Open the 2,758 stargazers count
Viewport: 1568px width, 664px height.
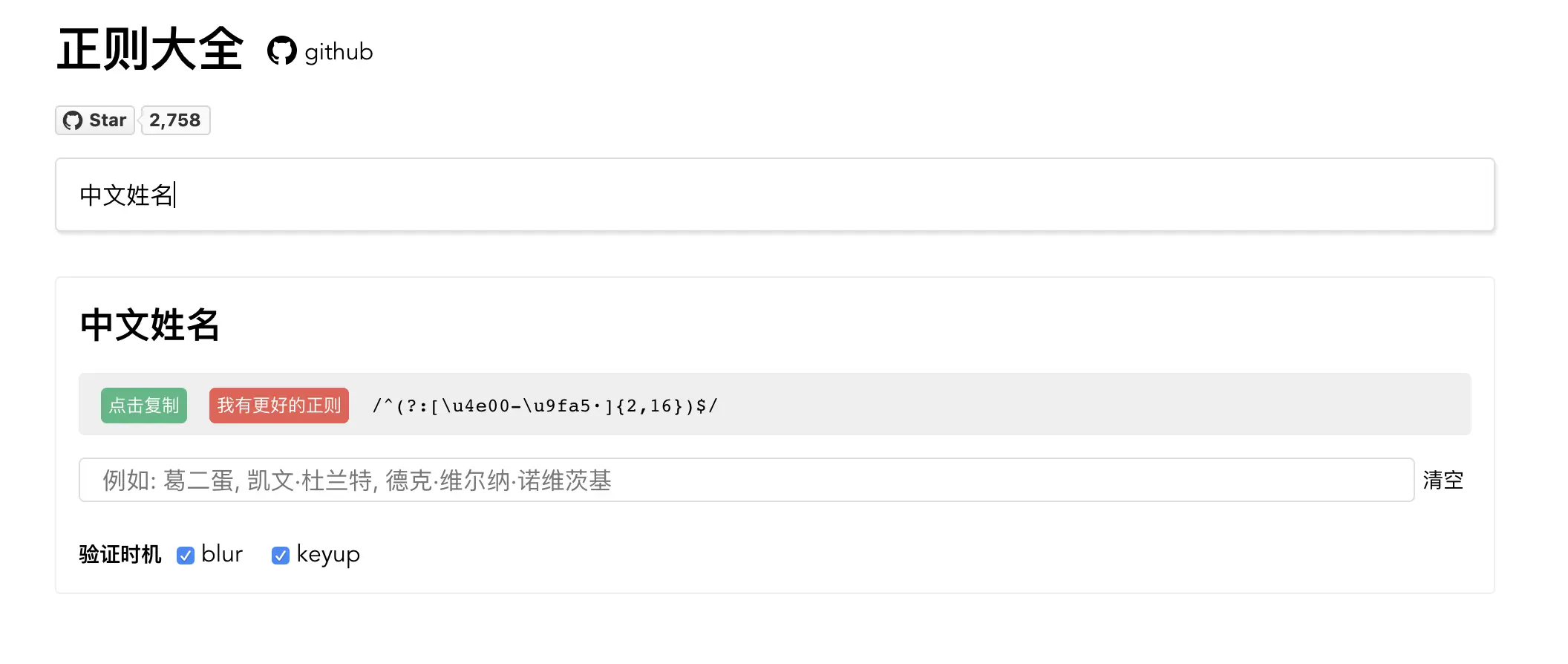click(175, 120)
